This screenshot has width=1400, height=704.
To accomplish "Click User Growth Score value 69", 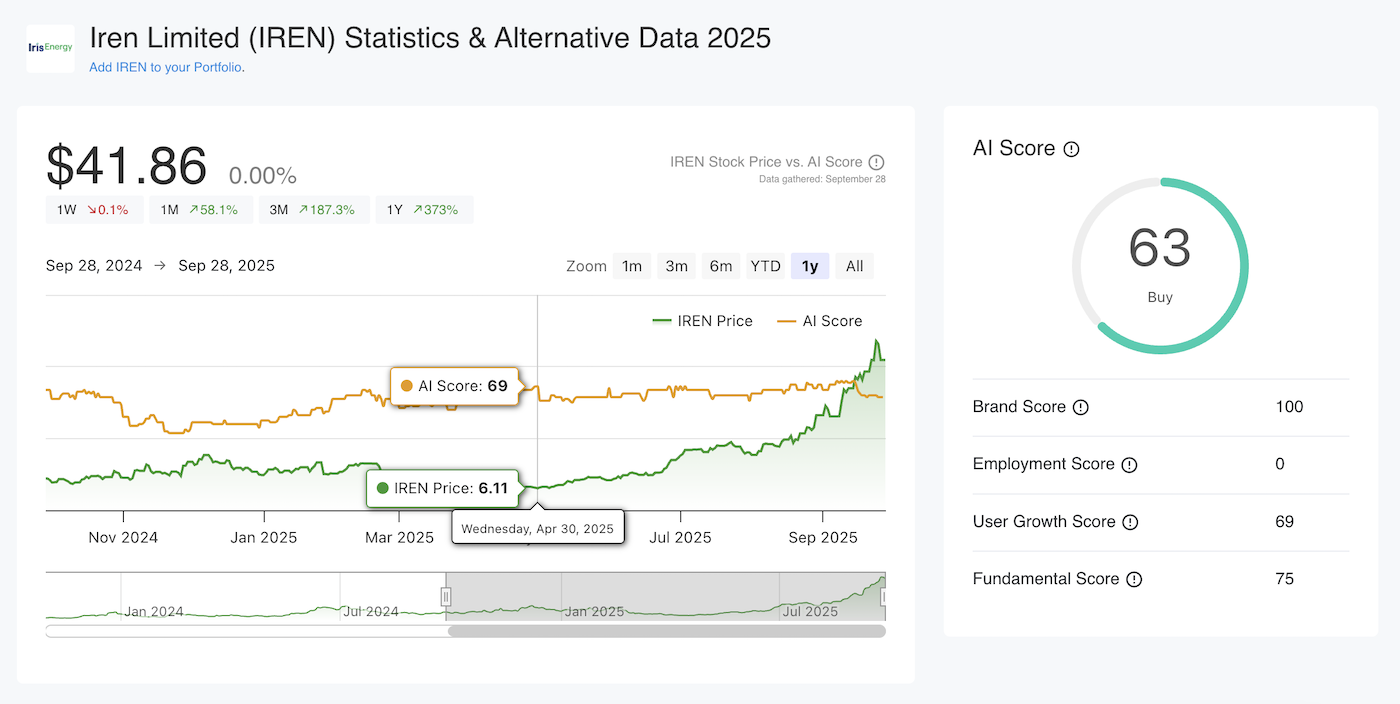I will click(1285, 522).
